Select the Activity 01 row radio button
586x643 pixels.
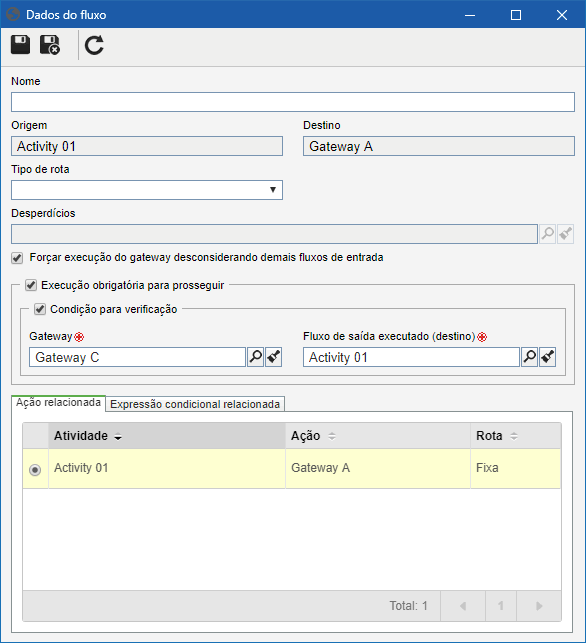[35, 470]
